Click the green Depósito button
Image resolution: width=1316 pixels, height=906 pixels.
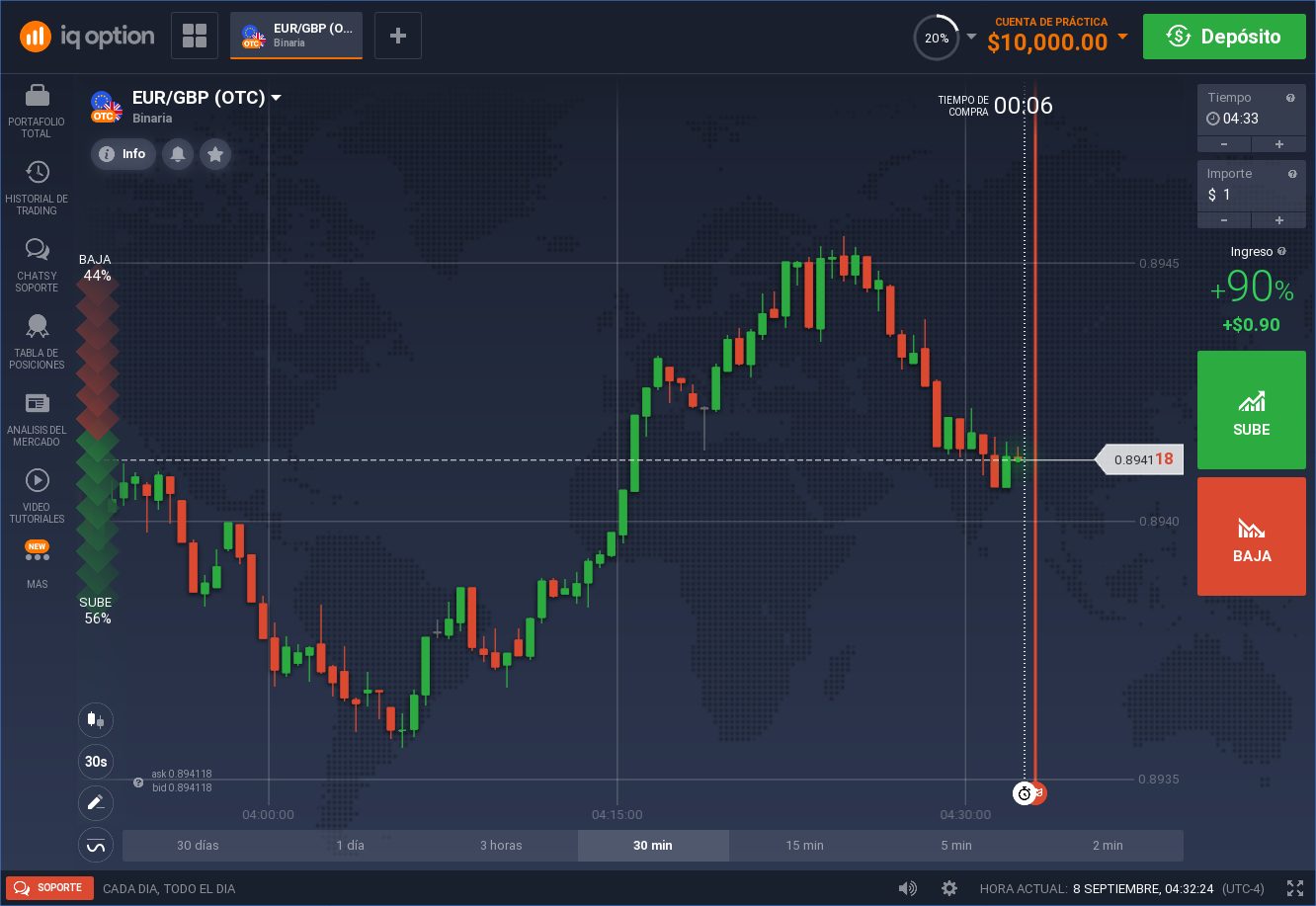click(1225, 37)
